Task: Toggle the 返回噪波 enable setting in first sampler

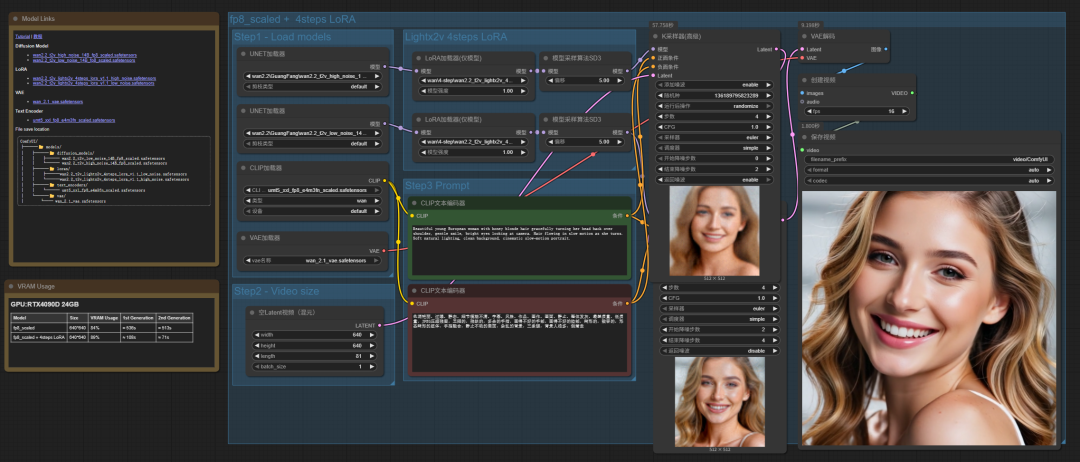Action: 716,180
